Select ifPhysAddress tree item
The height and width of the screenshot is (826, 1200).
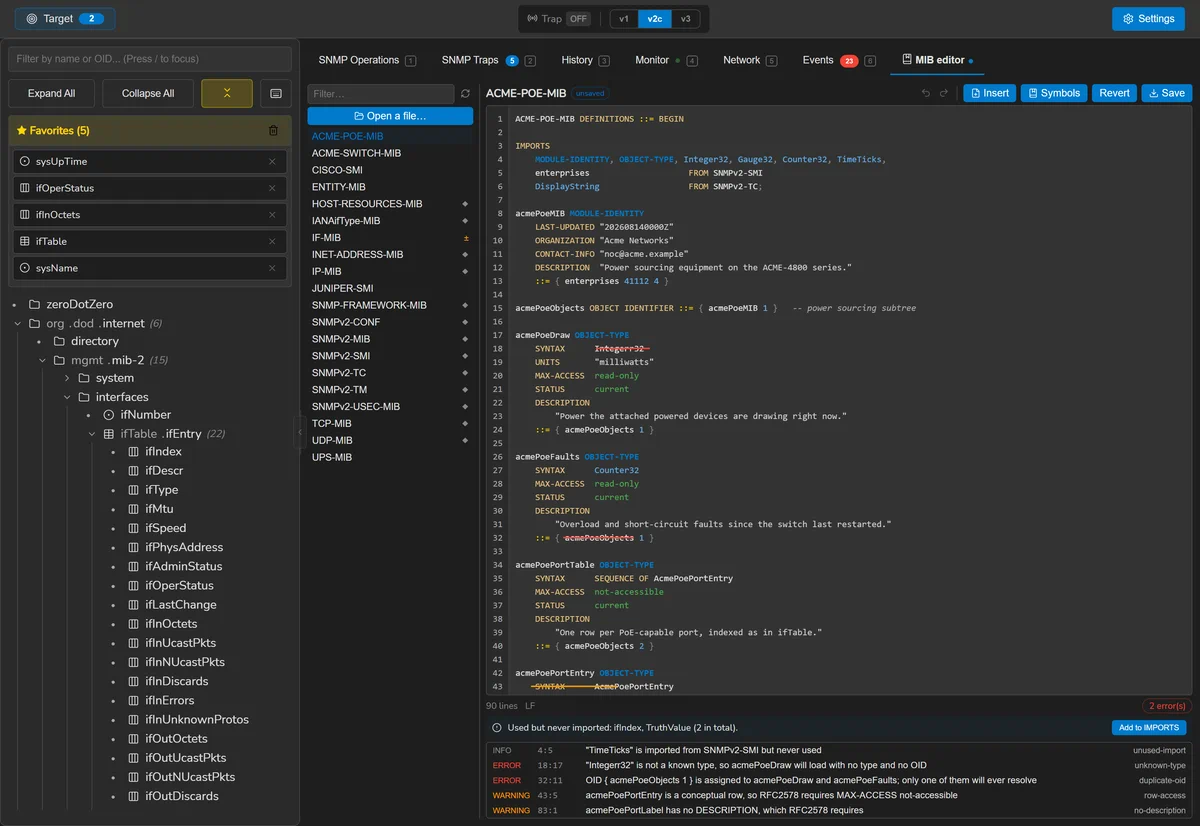184,547
